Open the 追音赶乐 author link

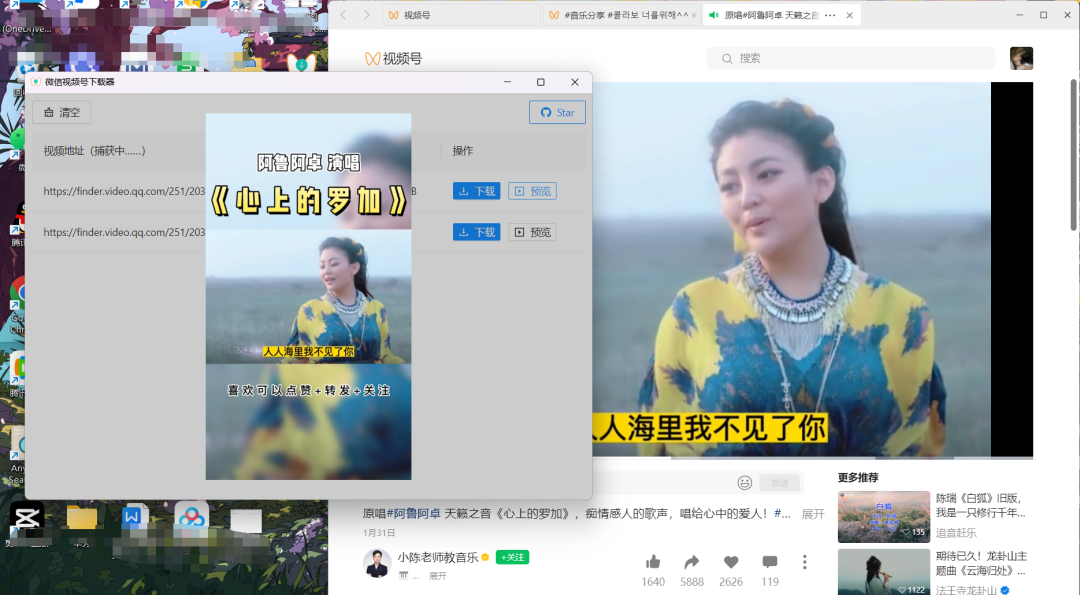pyautogui.click(x=956, y=532)
